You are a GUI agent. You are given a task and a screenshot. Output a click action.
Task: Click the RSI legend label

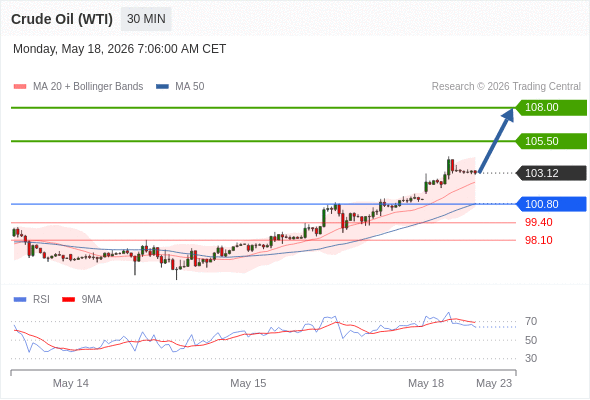pos(41,300)
